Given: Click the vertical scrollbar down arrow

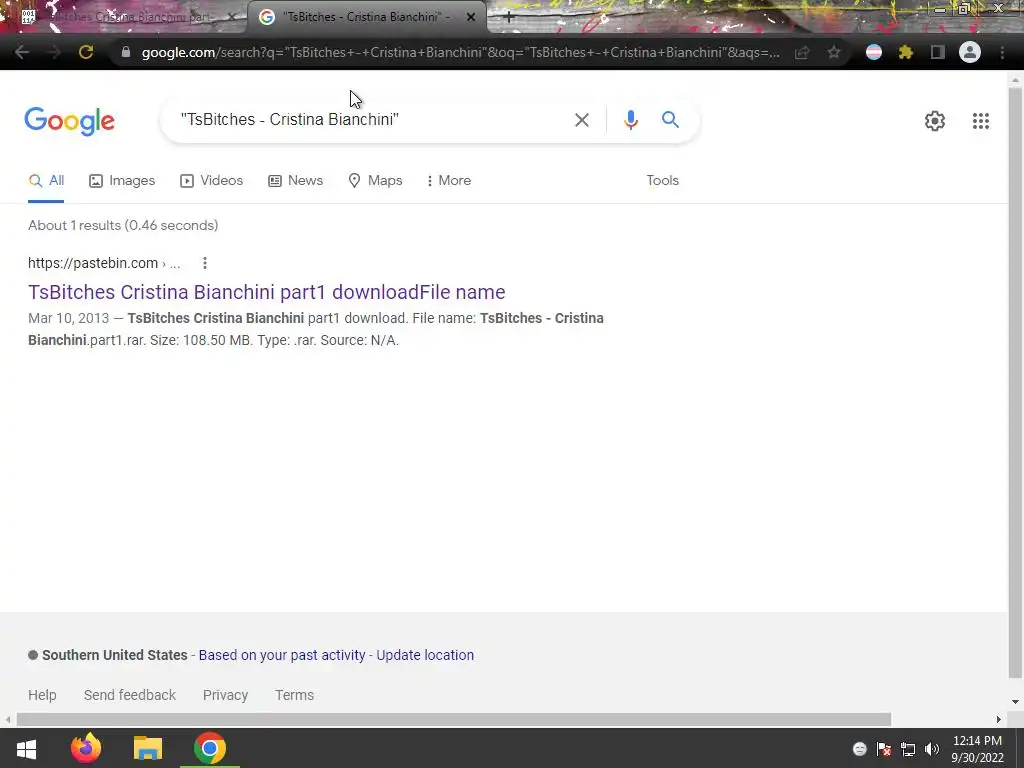Looking at the screenshot, I should [x=1016, y=702].
